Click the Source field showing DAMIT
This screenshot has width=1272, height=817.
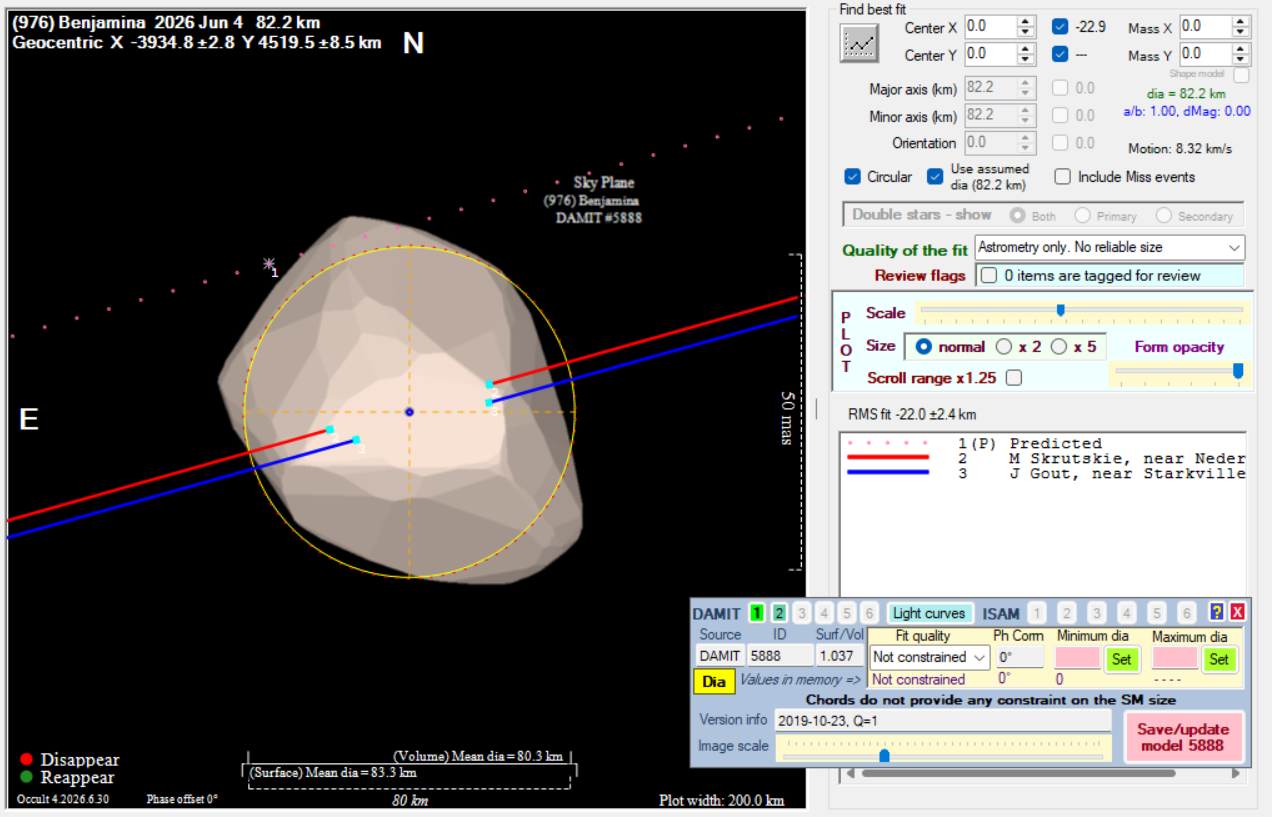tap(719, 656)
